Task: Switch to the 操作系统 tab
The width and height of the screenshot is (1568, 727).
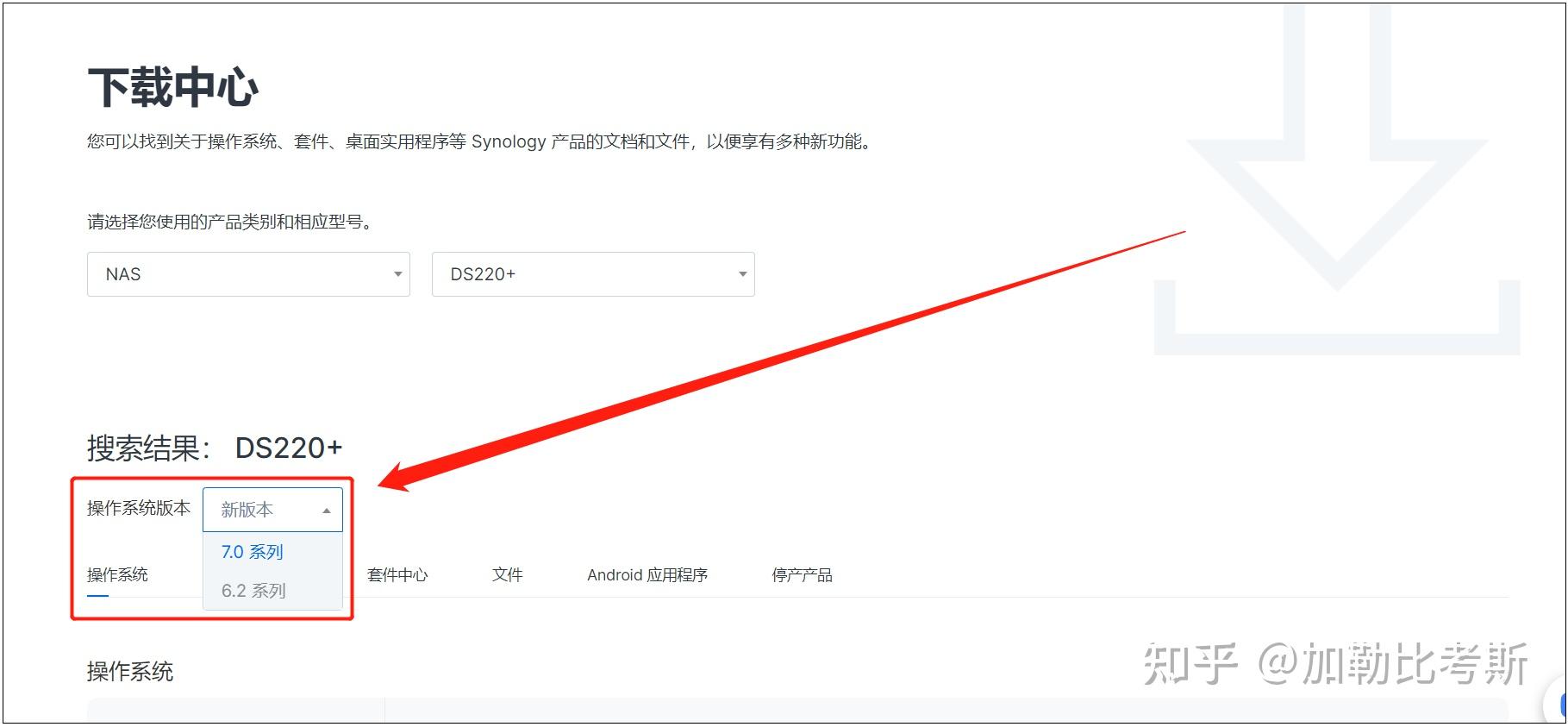Action: pos(117,575)
